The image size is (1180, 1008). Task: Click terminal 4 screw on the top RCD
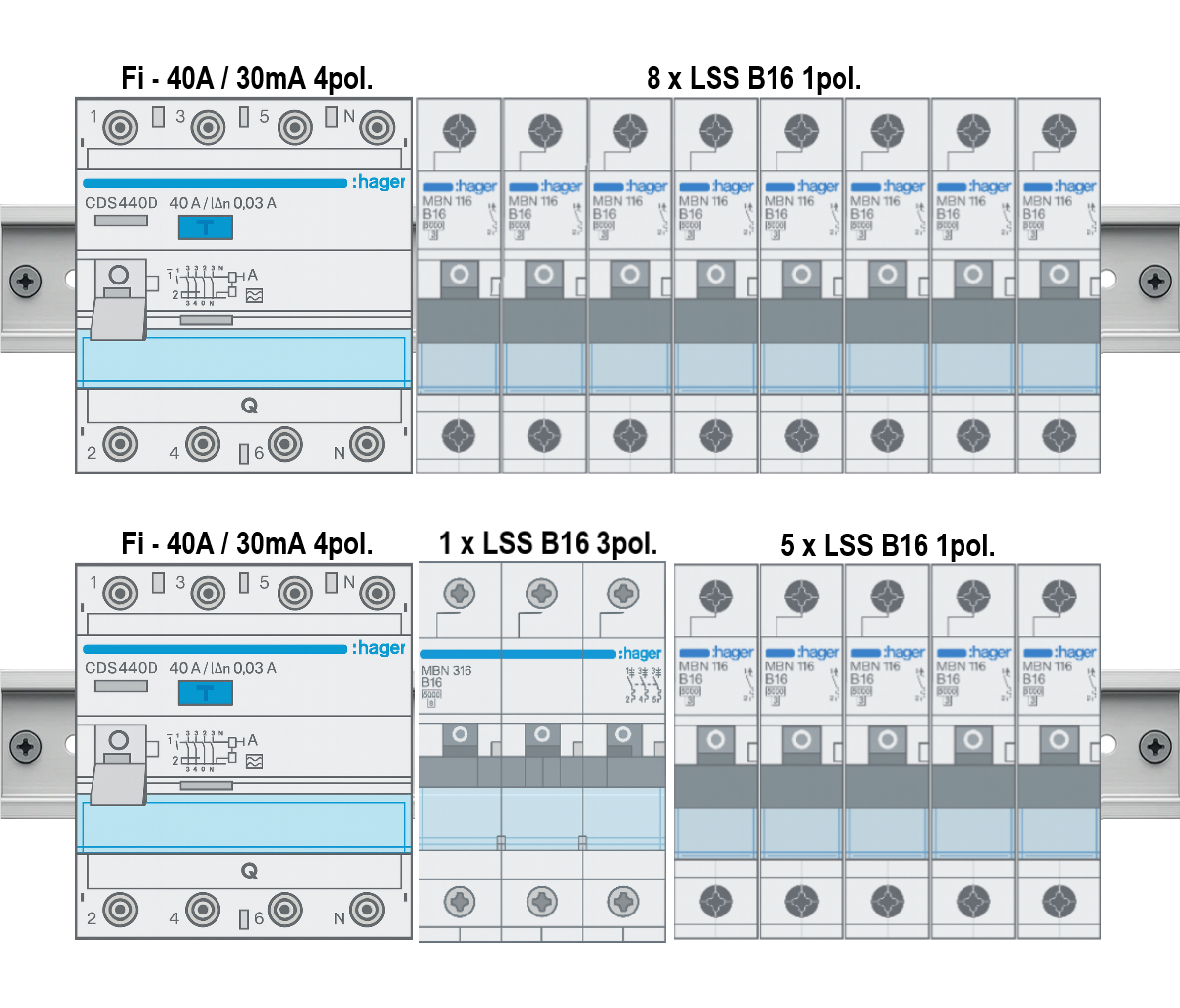point(202,445)
